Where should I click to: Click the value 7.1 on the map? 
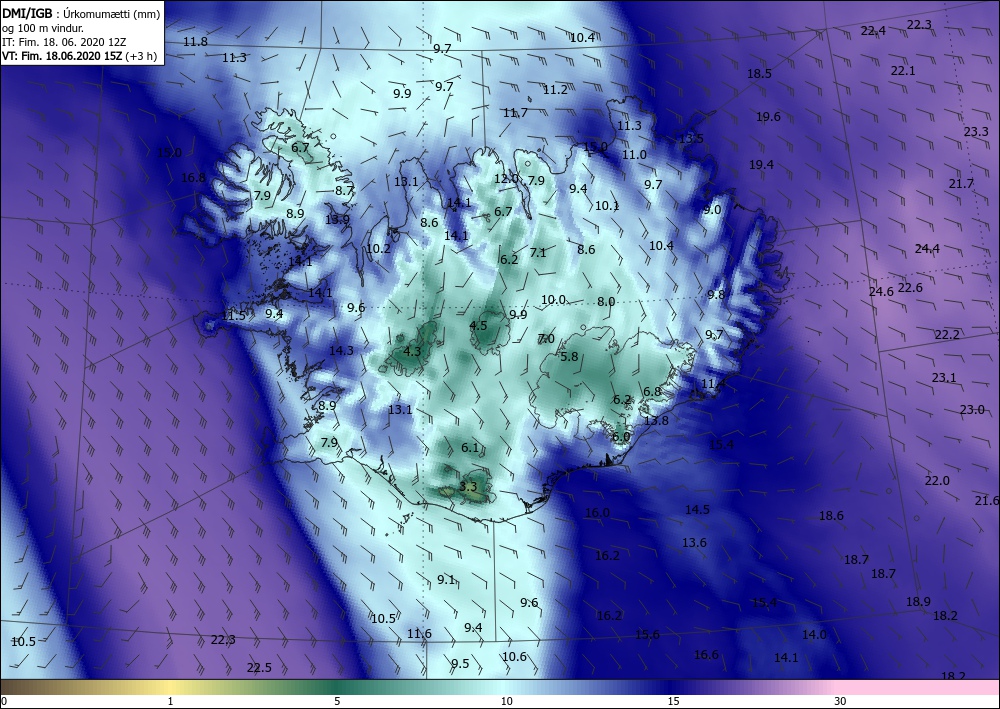pyautogui.click(x=538, y=253)
